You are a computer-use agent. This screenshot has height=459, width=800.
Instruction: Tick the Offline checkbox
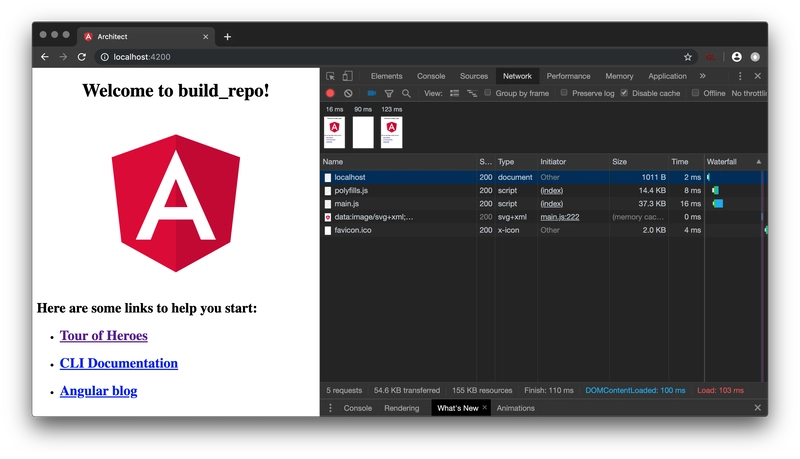pos(695,93)
